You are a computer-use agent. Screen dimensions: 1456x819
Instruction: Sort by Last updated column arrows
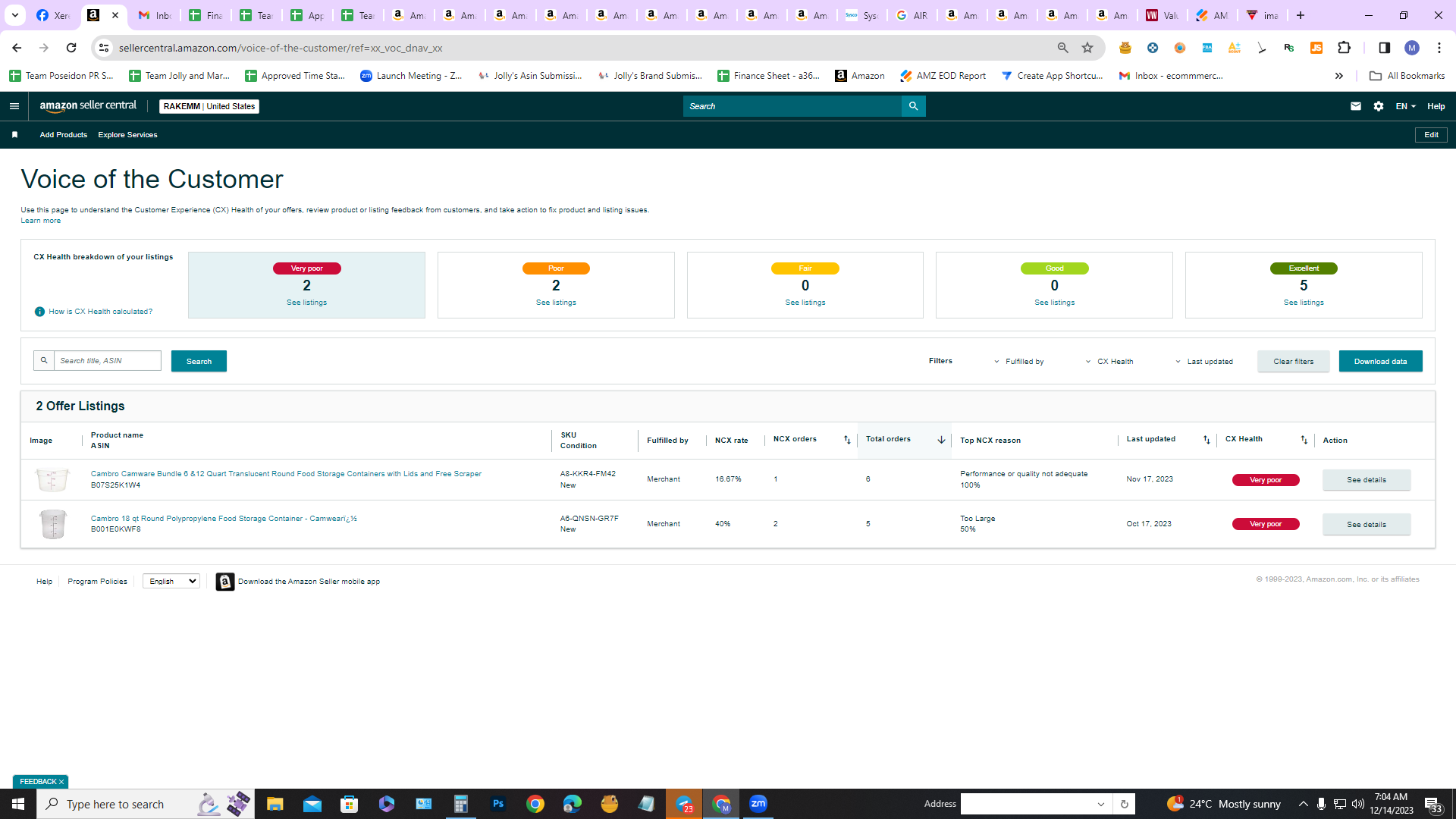coord(1207,440)
